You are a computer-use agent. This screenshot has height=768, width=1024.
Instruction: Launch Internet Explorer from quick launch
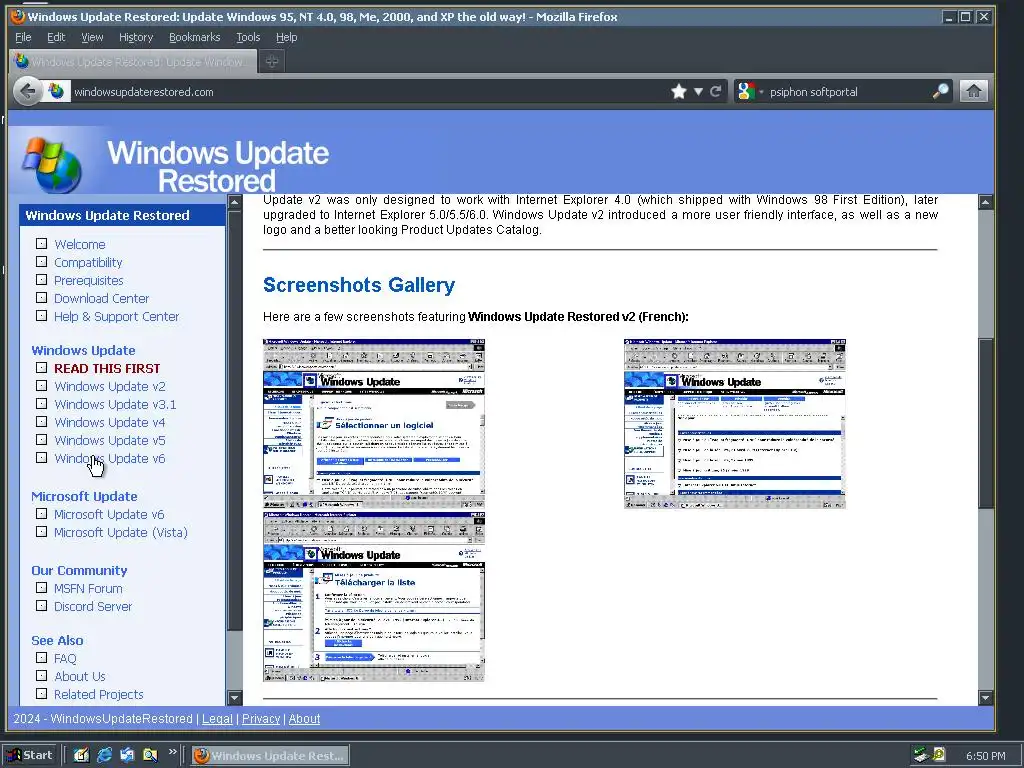[104, 755]
